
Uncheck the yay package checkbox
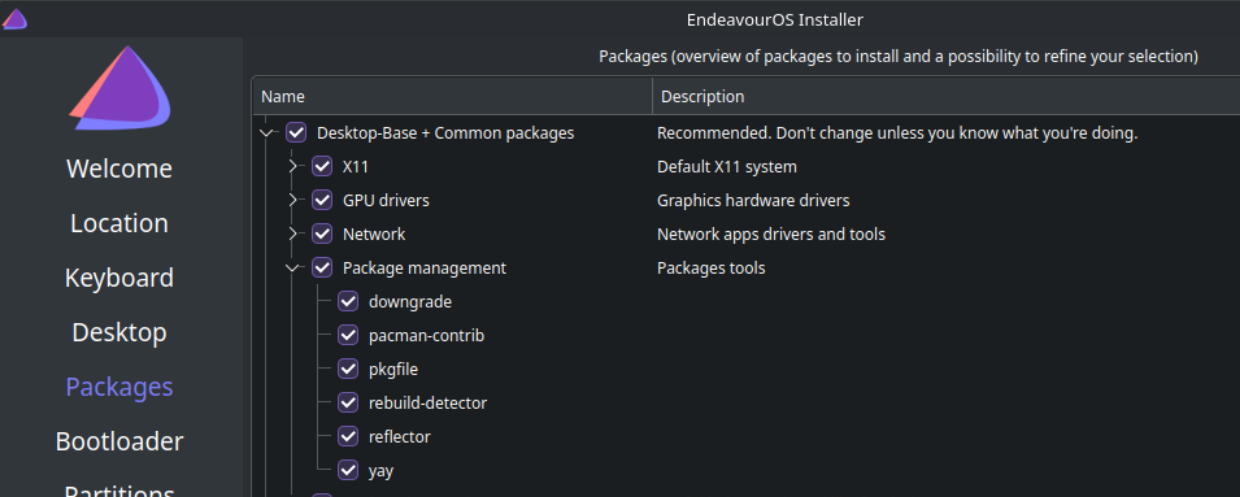pyautogui.click(x=348, y=471)
